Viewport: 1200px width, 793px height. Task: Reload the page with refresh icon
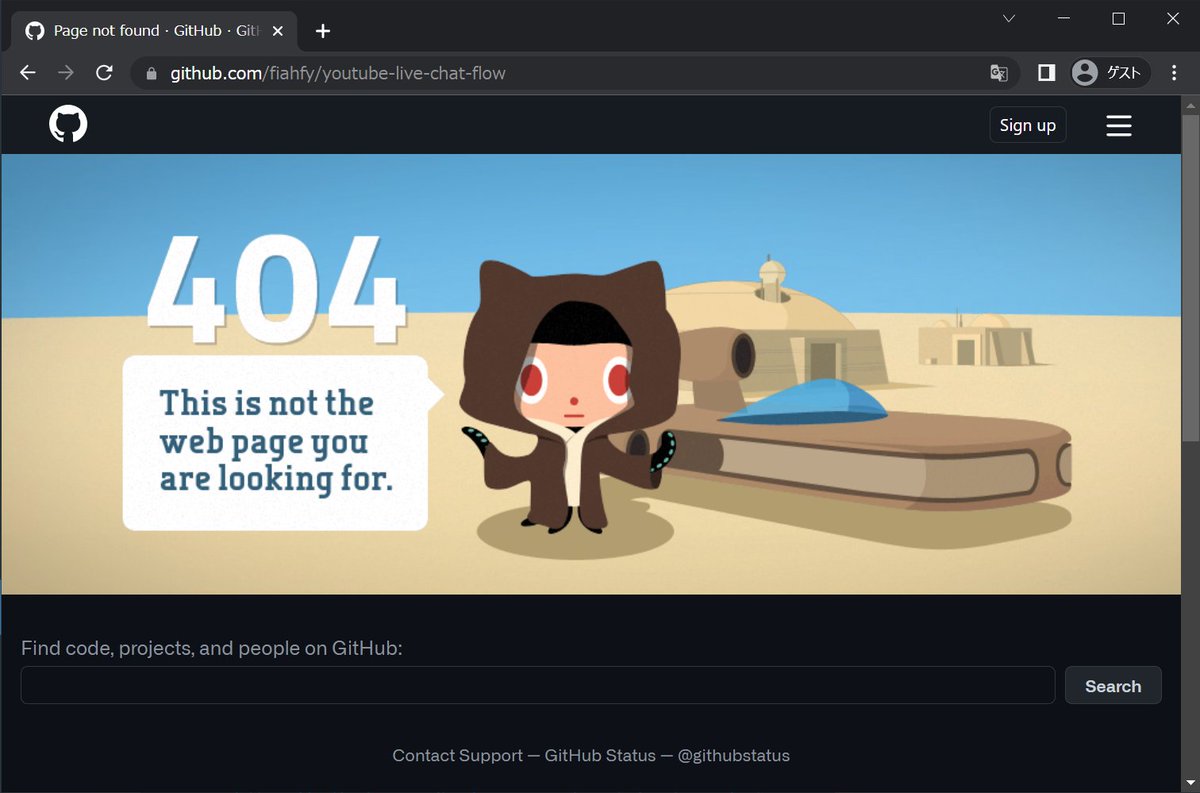click(x=104, y=73)
